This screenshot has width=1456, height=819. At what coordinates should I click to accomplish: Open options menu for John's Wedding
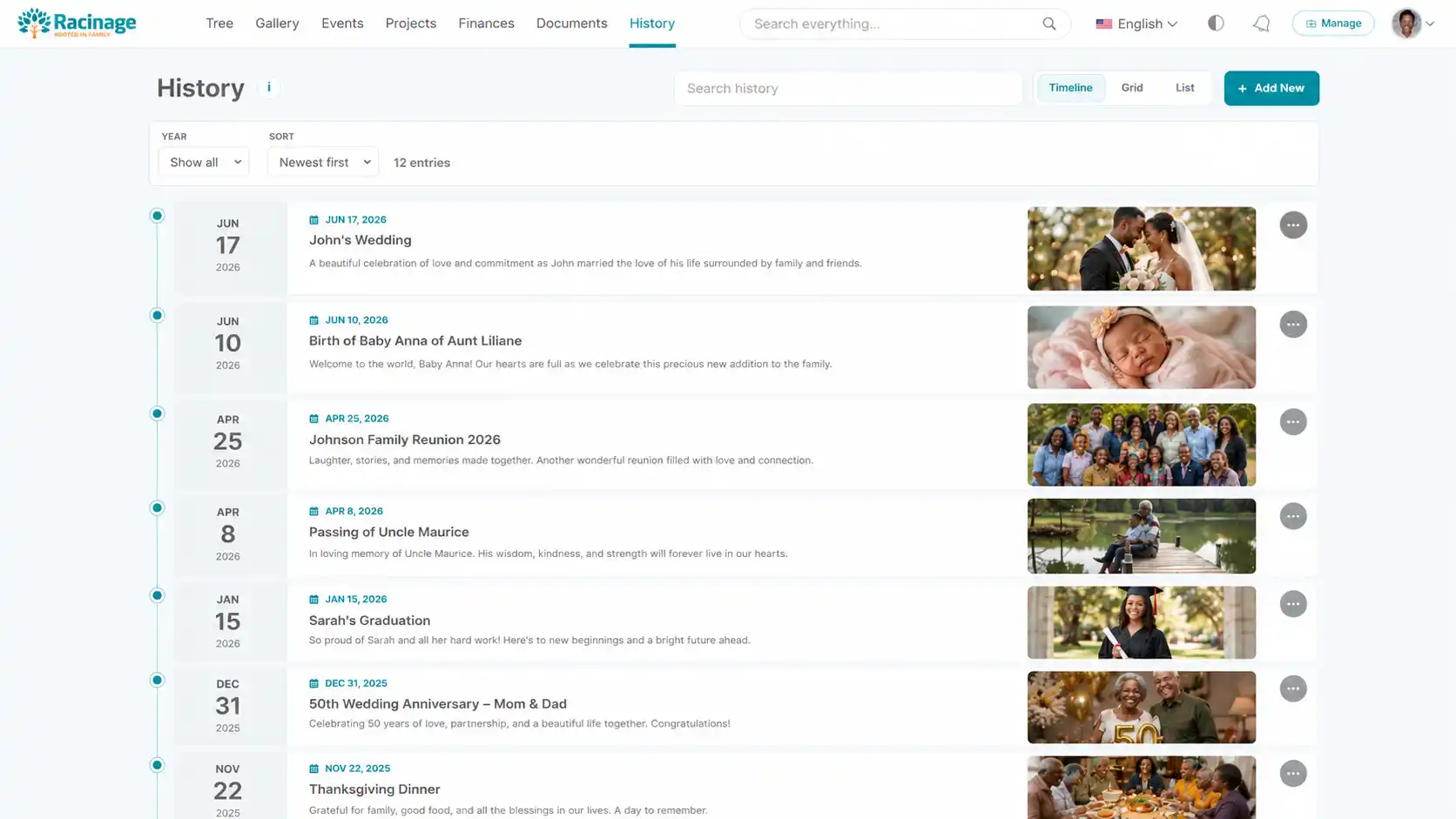[x=1293, y=225]
